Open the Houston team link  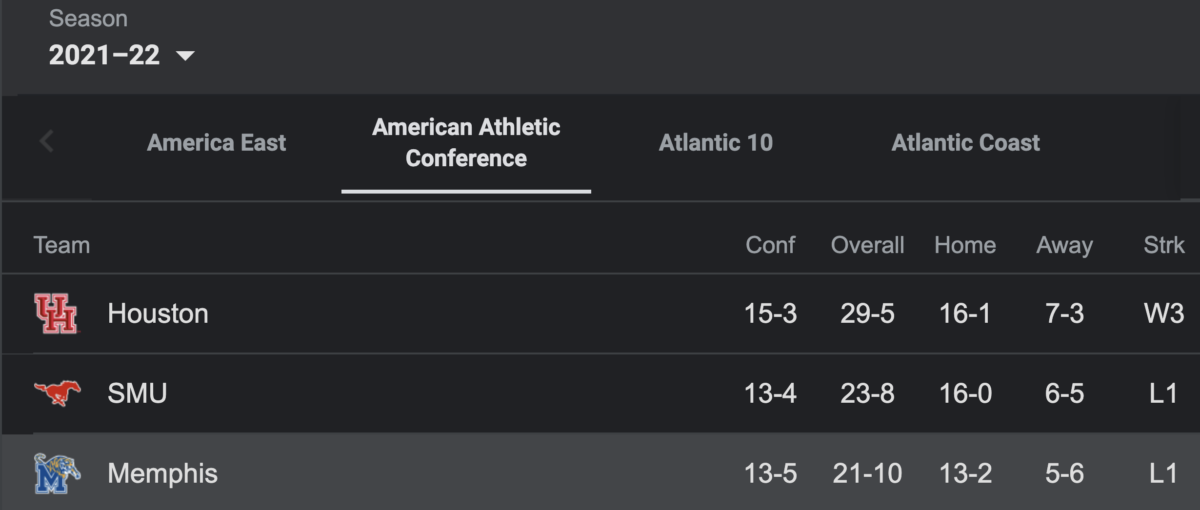pyautogui.click(x=158, y=314)
